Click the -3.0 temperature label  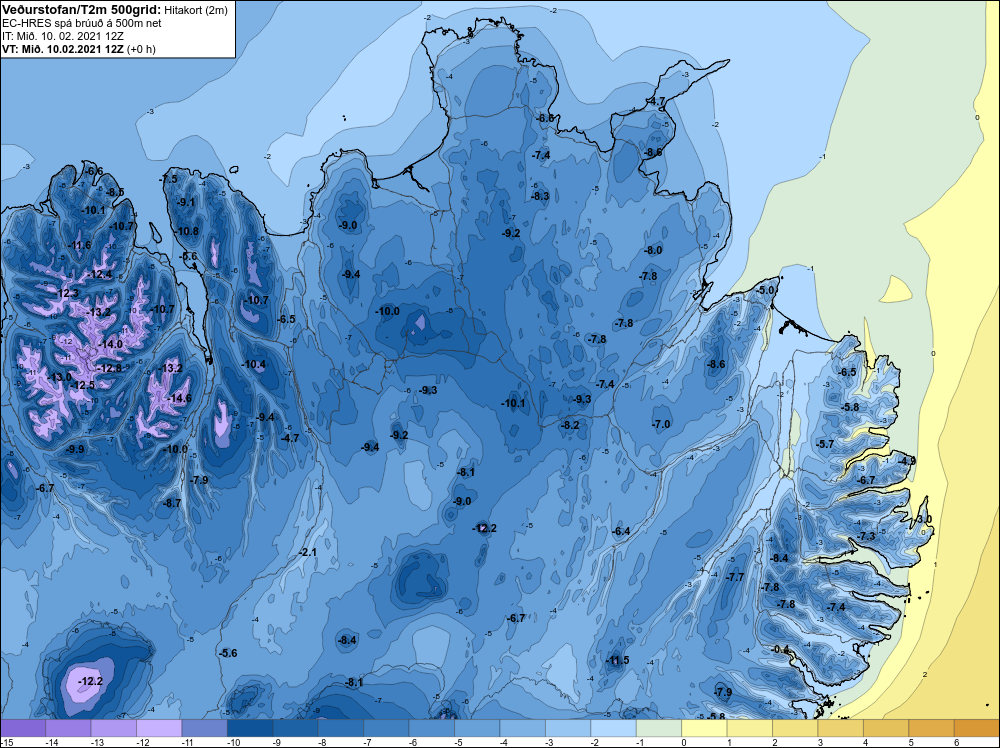pos(923,519)
